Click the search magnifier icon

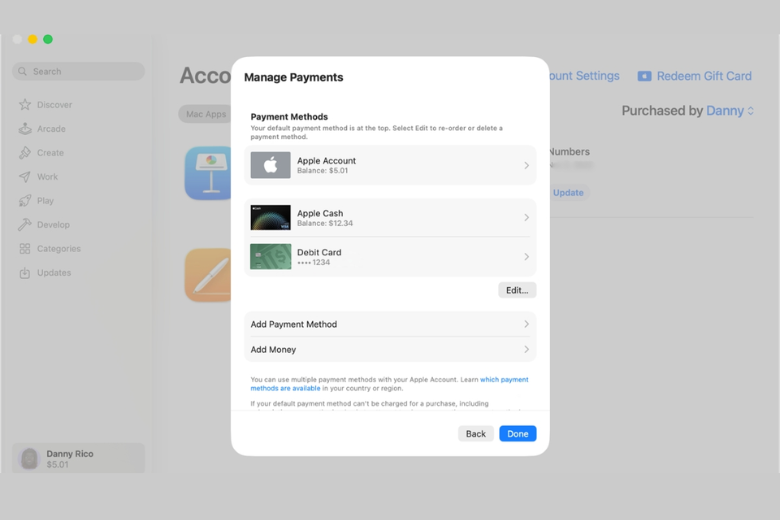[x=22, y=71]
